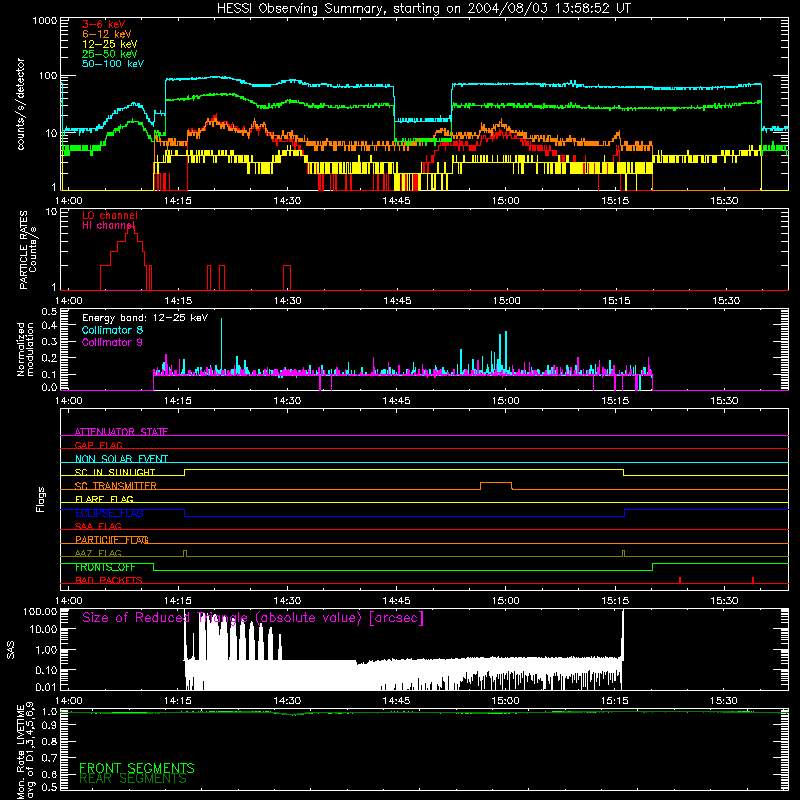Click the 'NON SOLAR EVENT' flag label

point(121,459)
